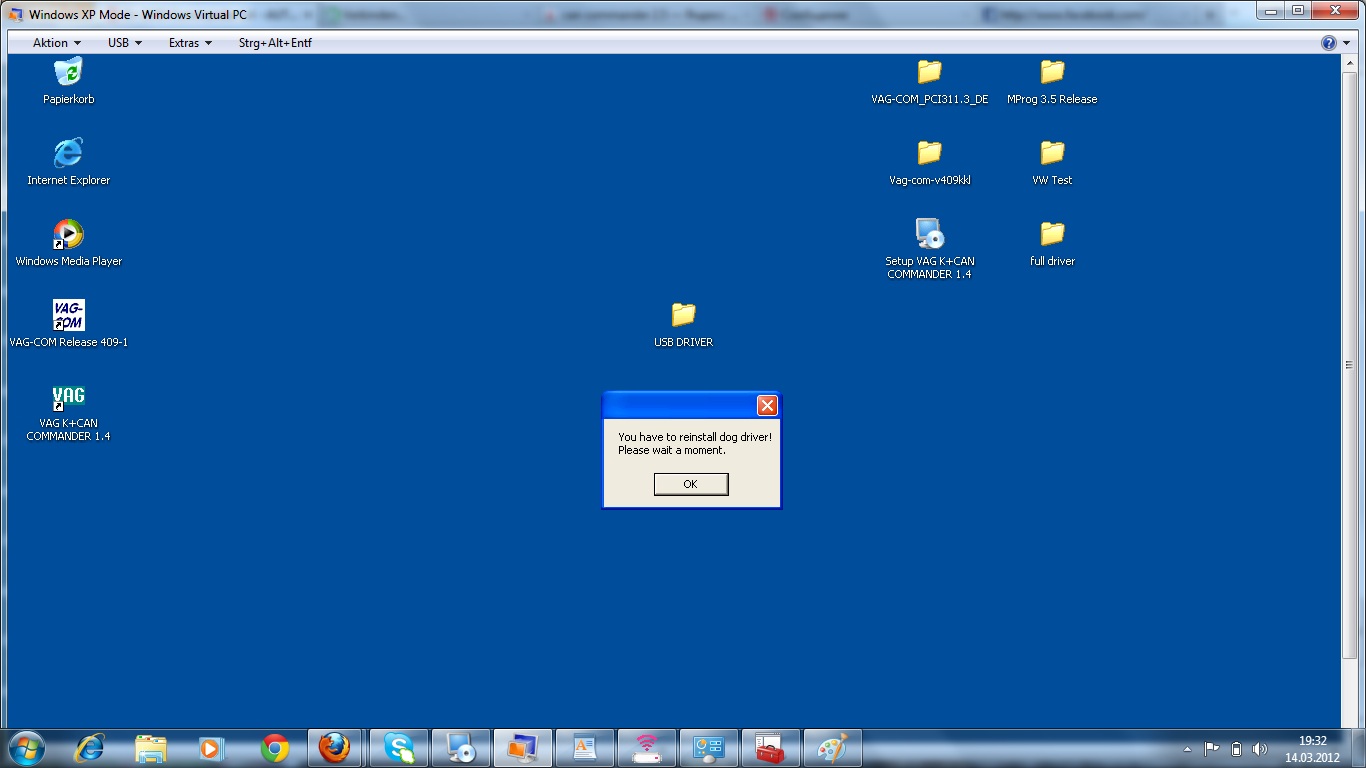Click the Virtual PC window vertical scrollbar
Screen dimensions: 1366x768
click(x=1350, y=366)
